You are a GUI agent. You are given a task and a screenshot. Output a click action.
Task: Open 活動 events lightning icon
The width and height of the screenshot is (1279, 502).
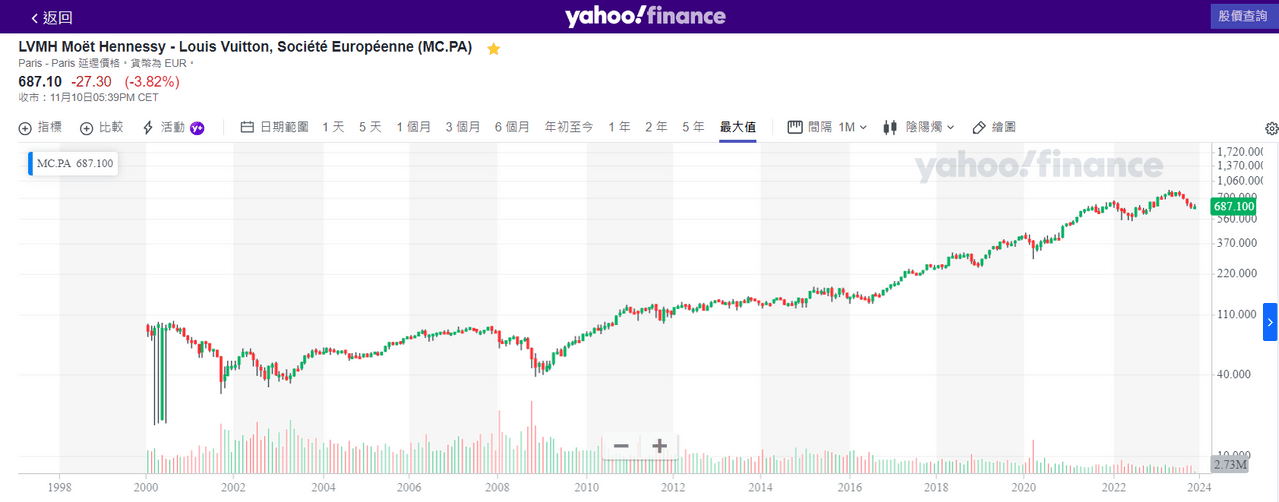pyautogui.click(x=149, y=128)
